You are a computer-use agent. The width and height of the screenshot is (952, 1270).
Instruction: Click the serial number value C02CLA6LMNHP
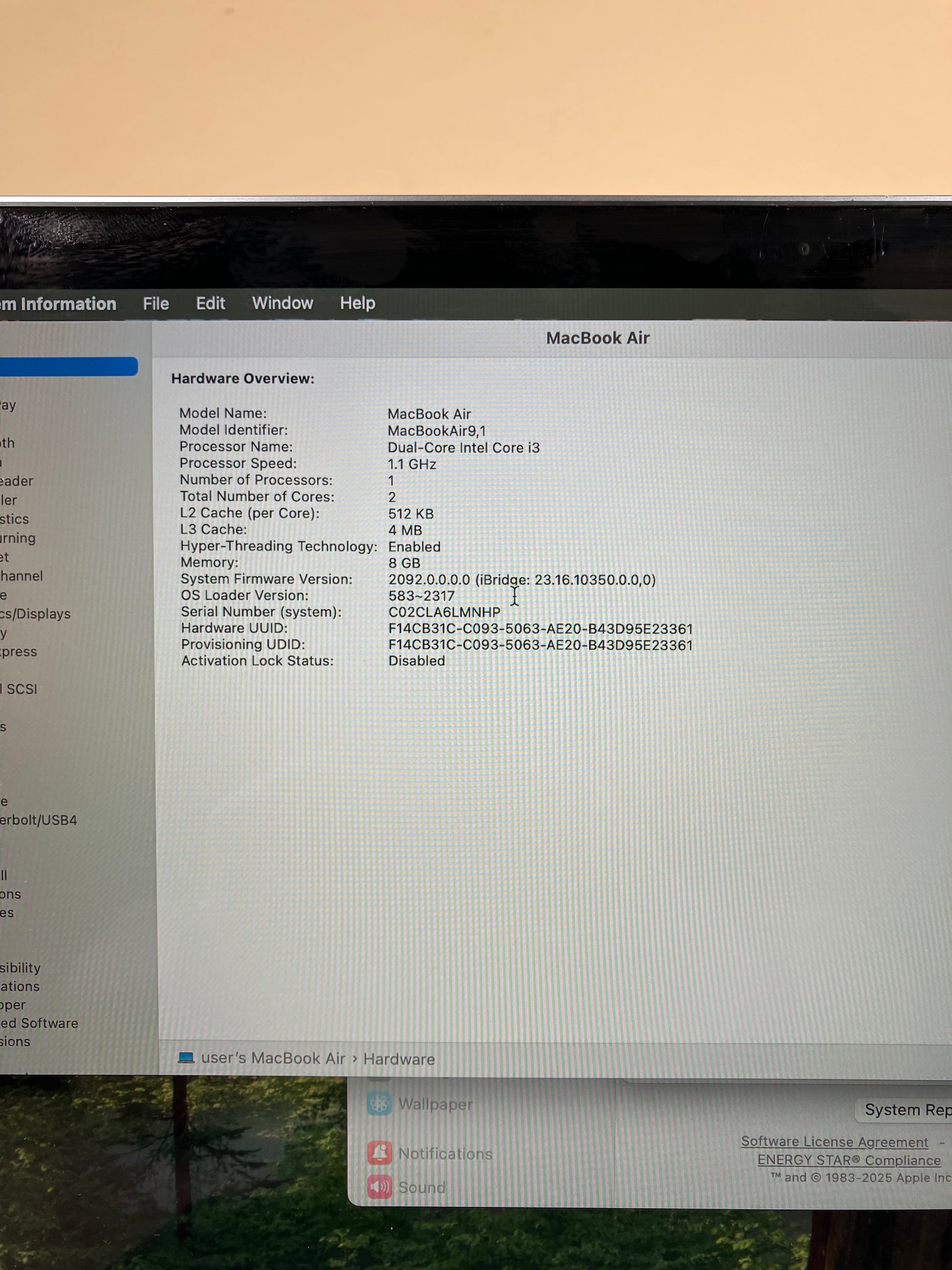pyautogui.click(x=444, y=612)
